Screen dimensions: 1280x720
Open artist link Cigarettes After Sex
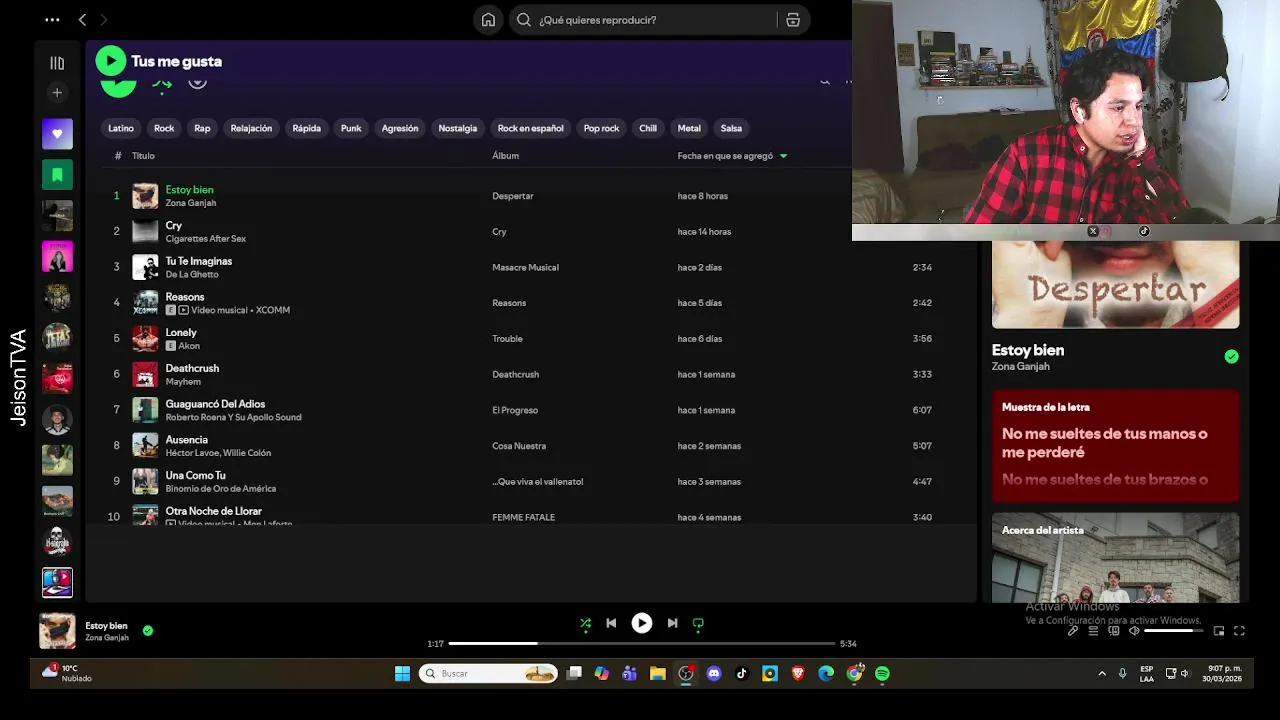tap(205, 239)
